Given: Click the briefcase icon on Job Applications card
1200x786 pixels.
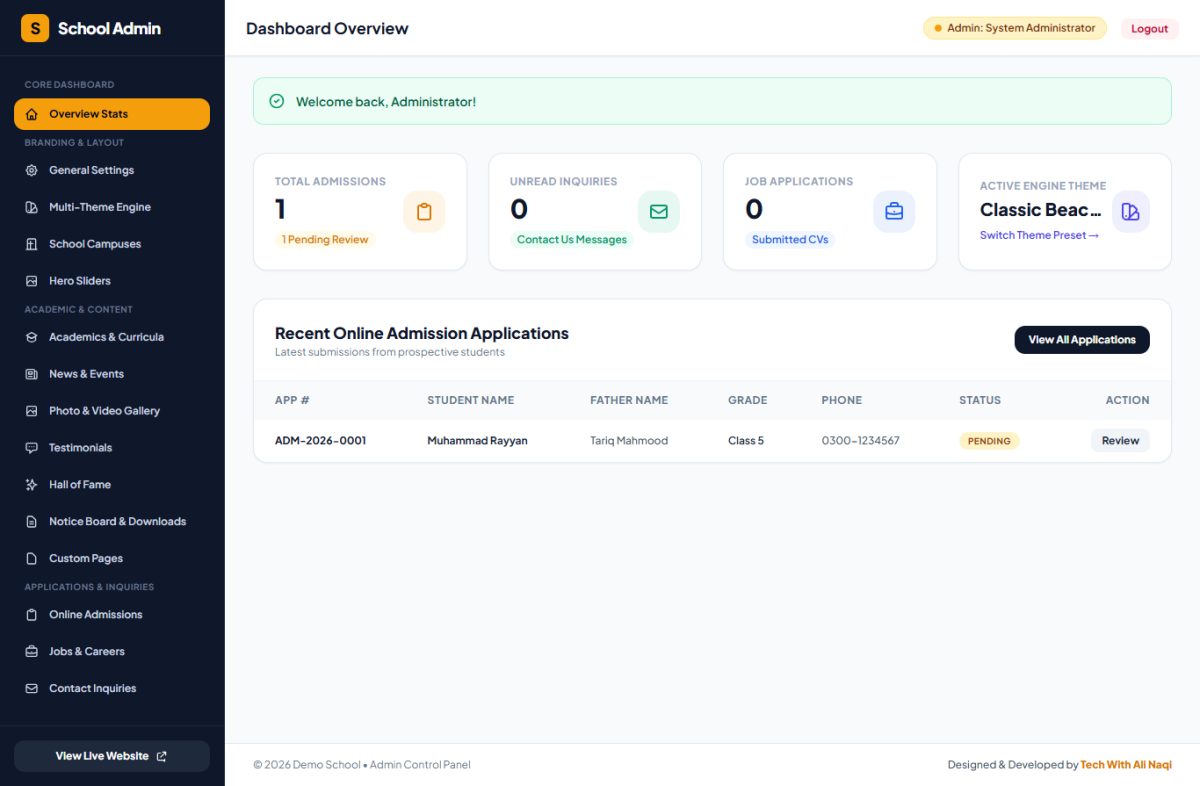Looking at the screenshot, I should [894, 212].
